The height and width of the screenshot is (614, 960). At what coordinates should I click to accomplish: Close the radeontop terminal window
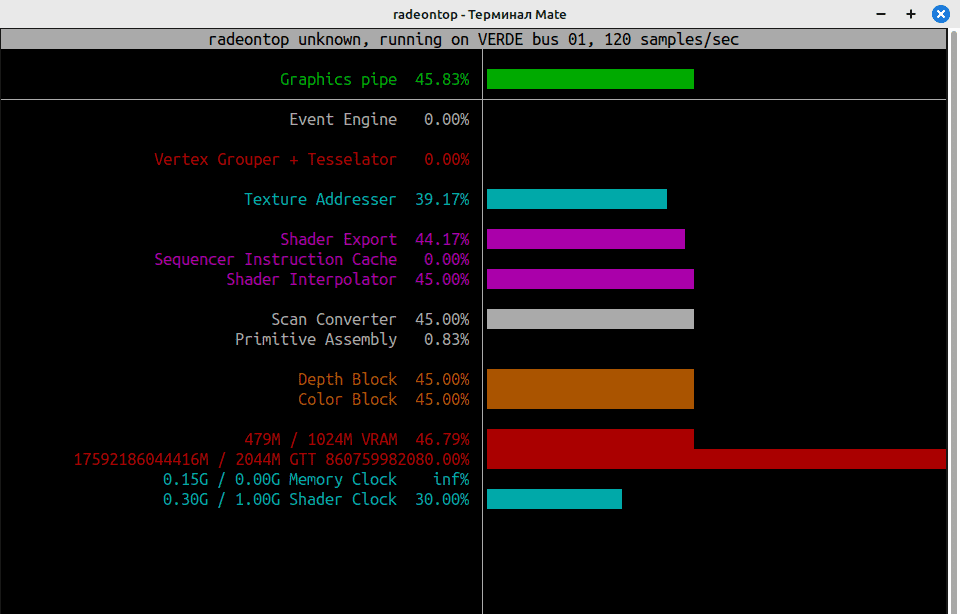(x=940, y=14)
